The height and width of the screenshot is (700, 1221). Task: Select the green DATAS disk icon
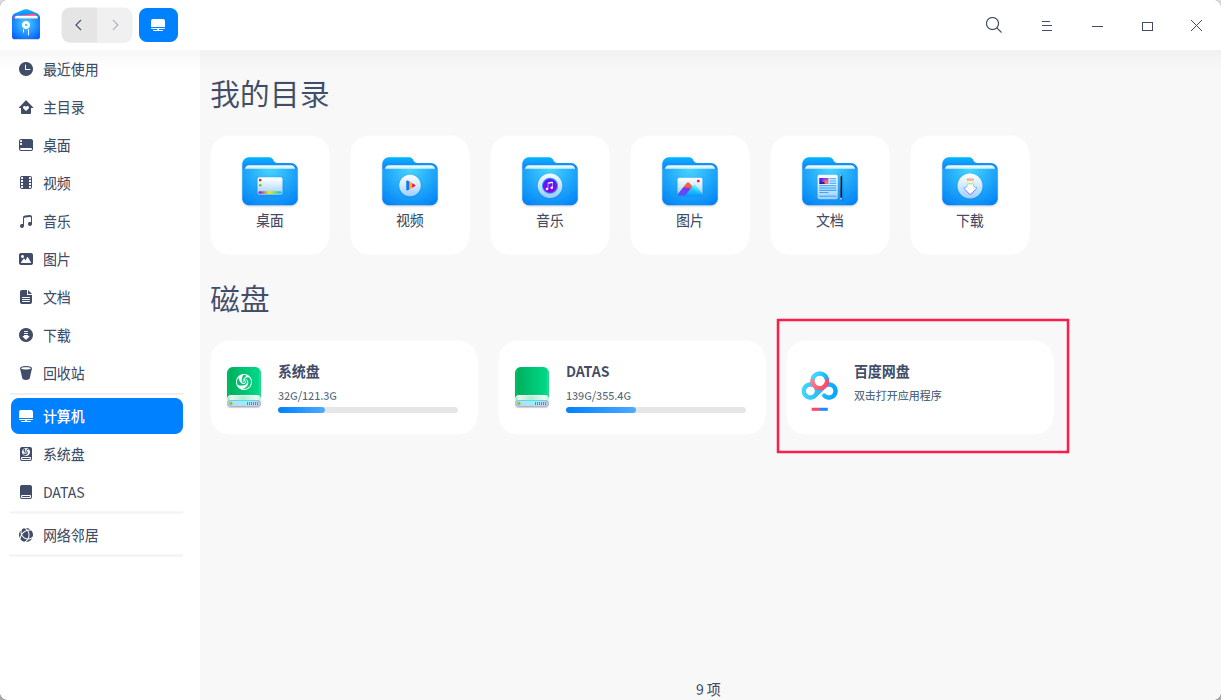pyautogui.click(x=532, y=387)
